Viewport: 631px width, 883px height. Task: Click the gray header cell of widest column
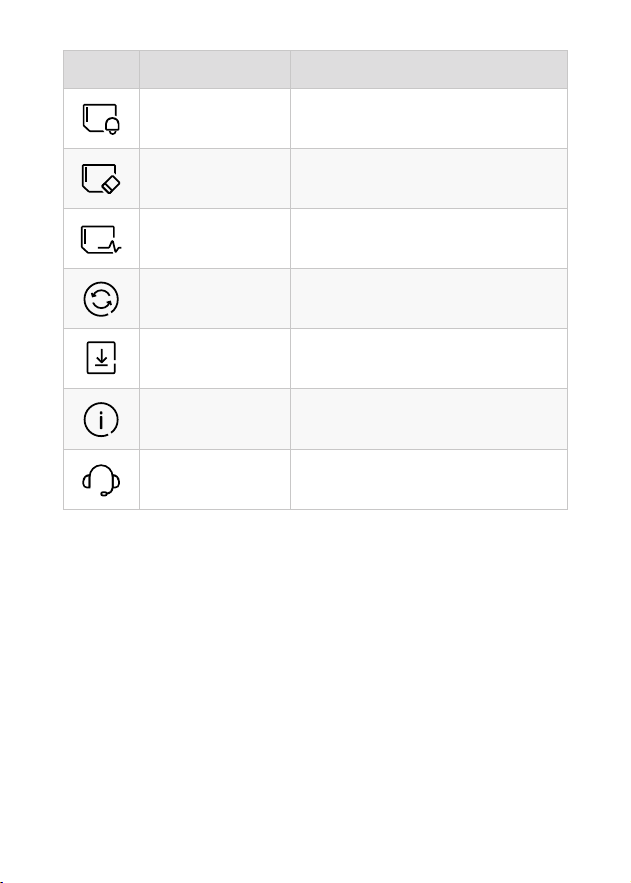click(x=429, y=69)
